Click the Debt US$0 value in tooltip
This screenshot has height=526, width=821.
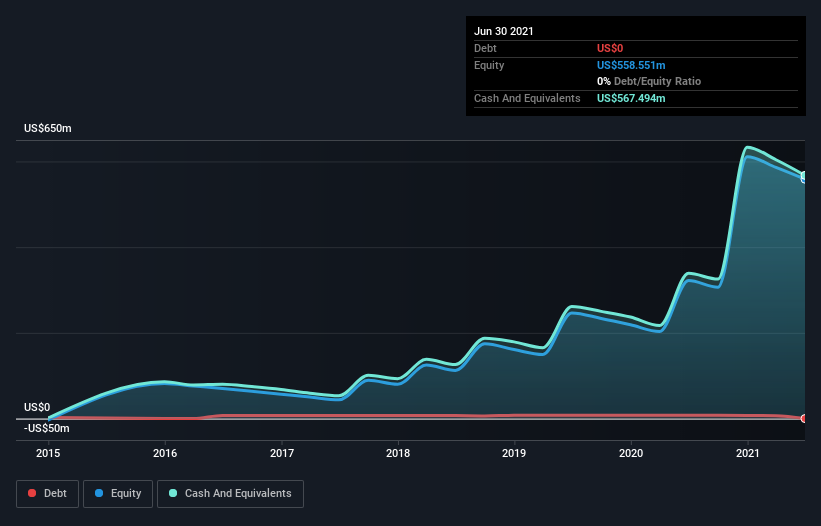[610, 48]
